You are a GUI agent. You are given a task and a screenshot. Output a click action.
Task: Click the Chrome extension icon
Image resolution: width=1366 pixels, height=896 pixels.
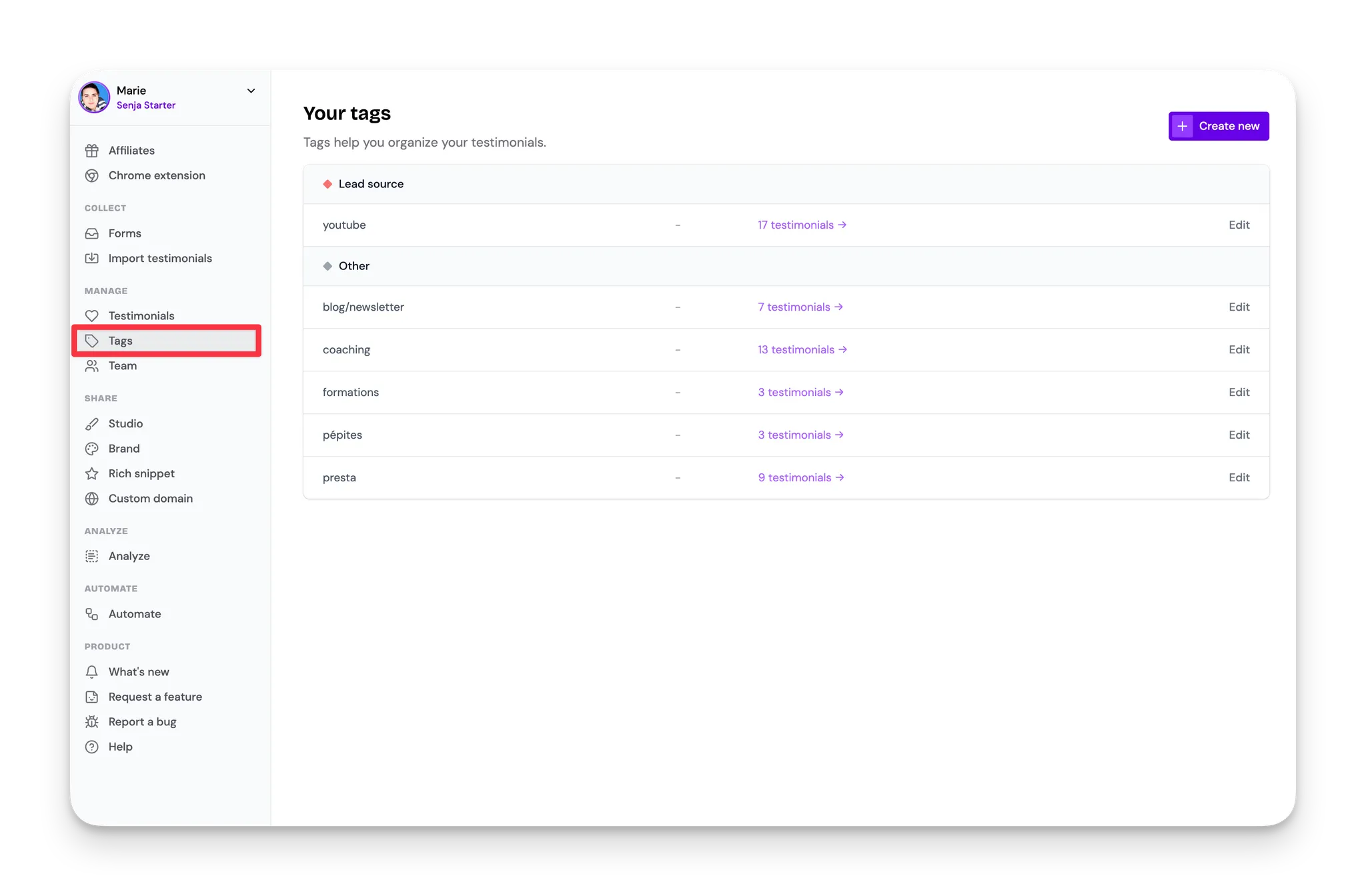pyautogui.click(x=92, y=175)
